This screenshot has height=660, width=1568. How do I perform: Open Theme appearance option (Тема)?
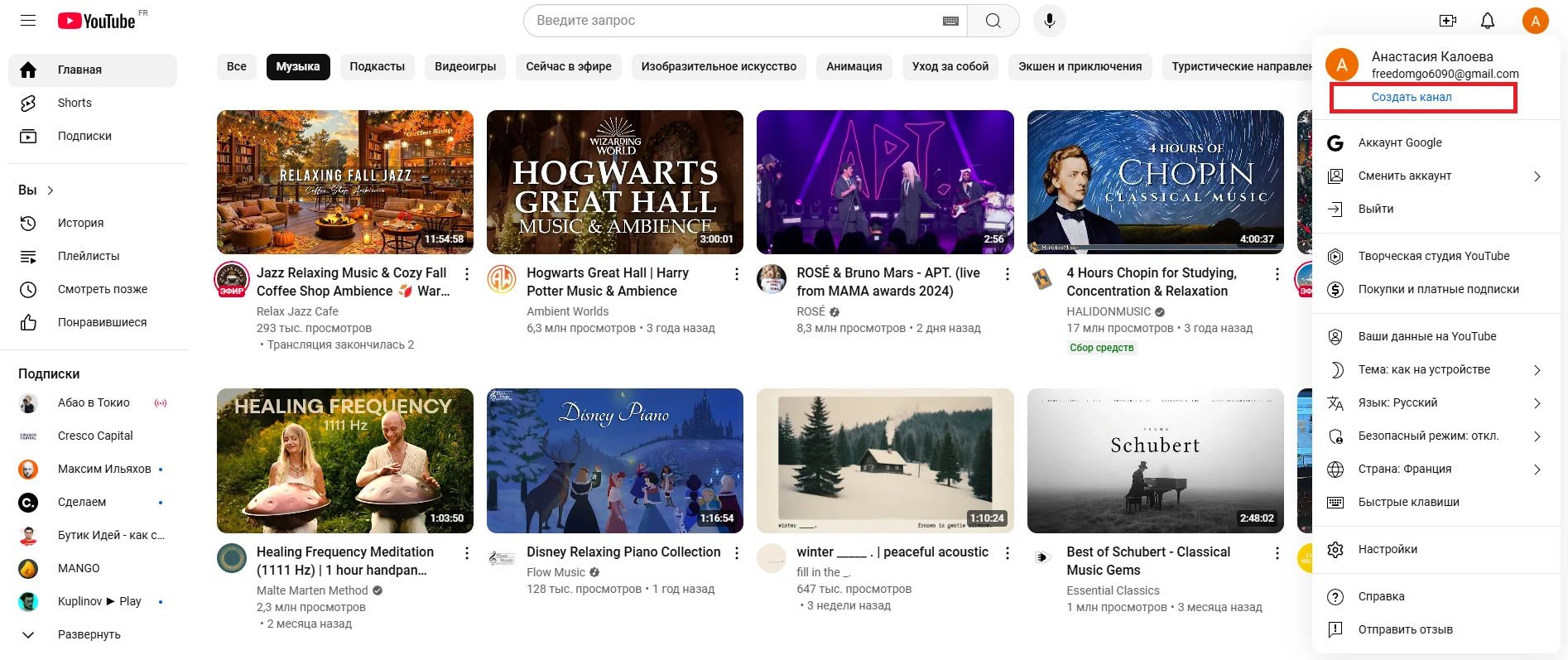tap(1424, 369)
